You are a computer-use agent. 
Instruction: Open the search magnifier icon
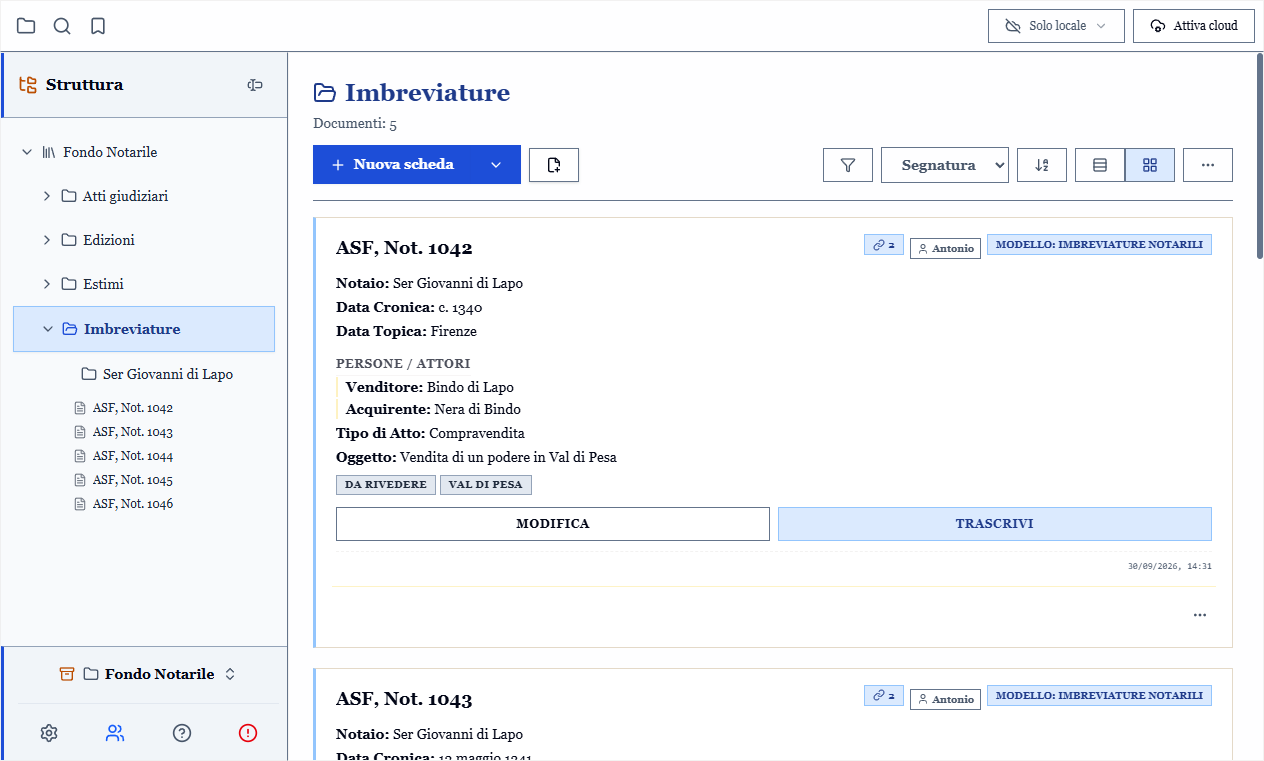point(62,26)
